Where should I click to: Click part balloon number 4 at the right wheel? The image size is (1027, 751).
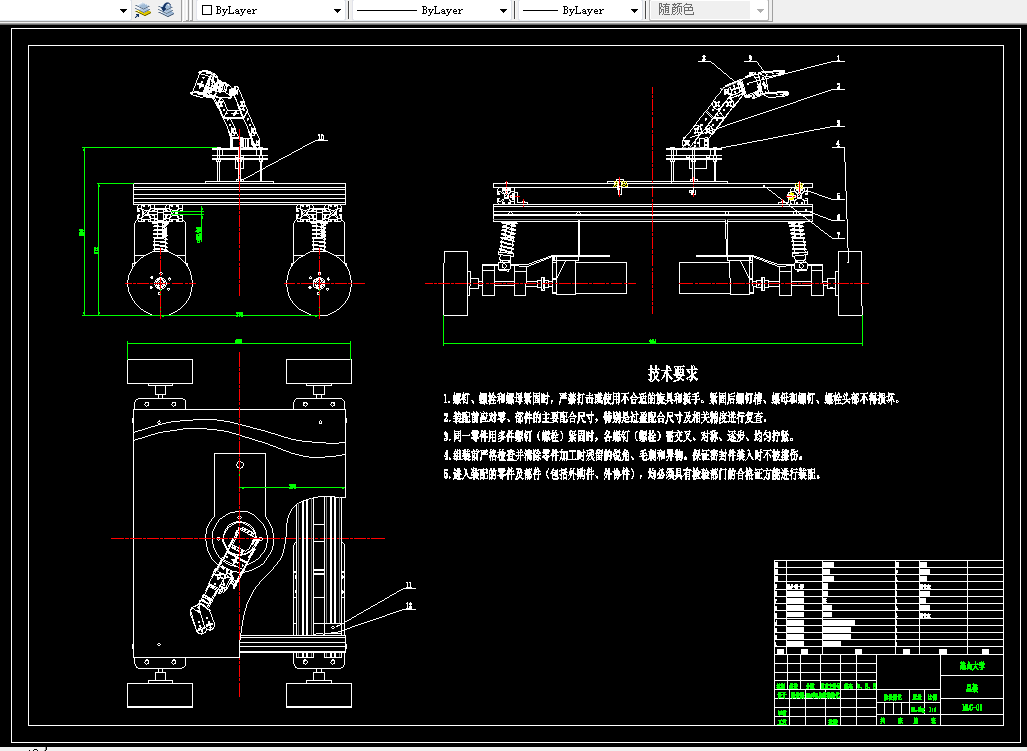click(x=838, y=143)
